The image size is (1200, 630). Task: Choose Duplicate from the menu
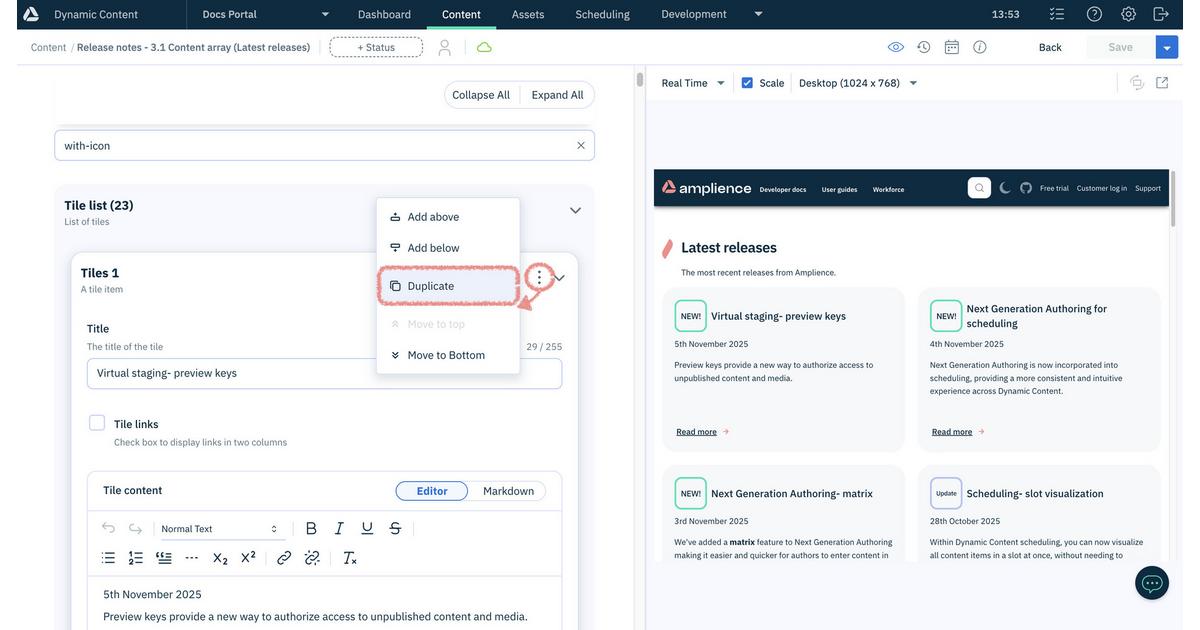tap(448, 286)
